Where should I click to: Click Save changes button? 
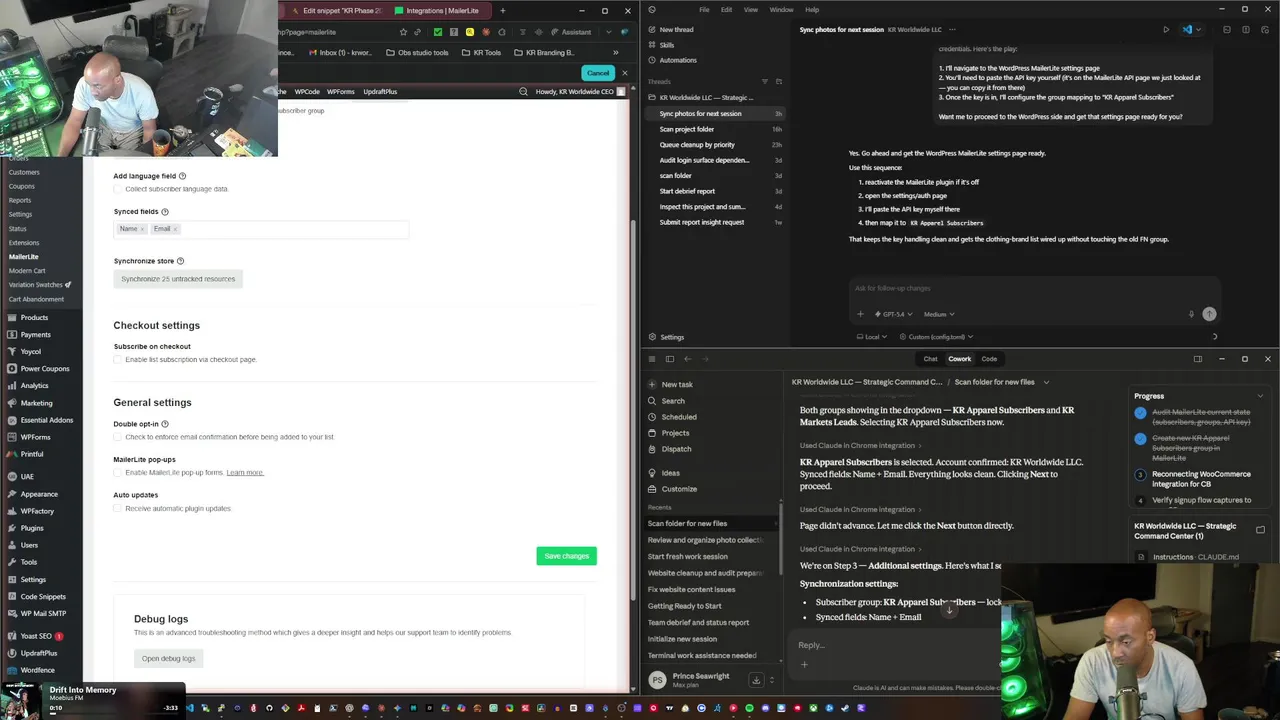pyautogui.click(x=566, y=556)
